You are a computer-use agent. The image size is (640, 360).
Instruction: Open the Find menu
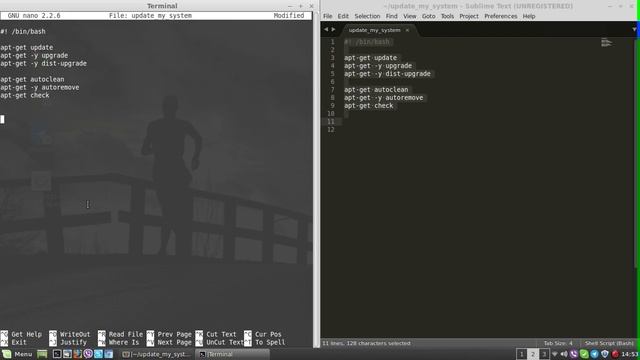(391, 16)
